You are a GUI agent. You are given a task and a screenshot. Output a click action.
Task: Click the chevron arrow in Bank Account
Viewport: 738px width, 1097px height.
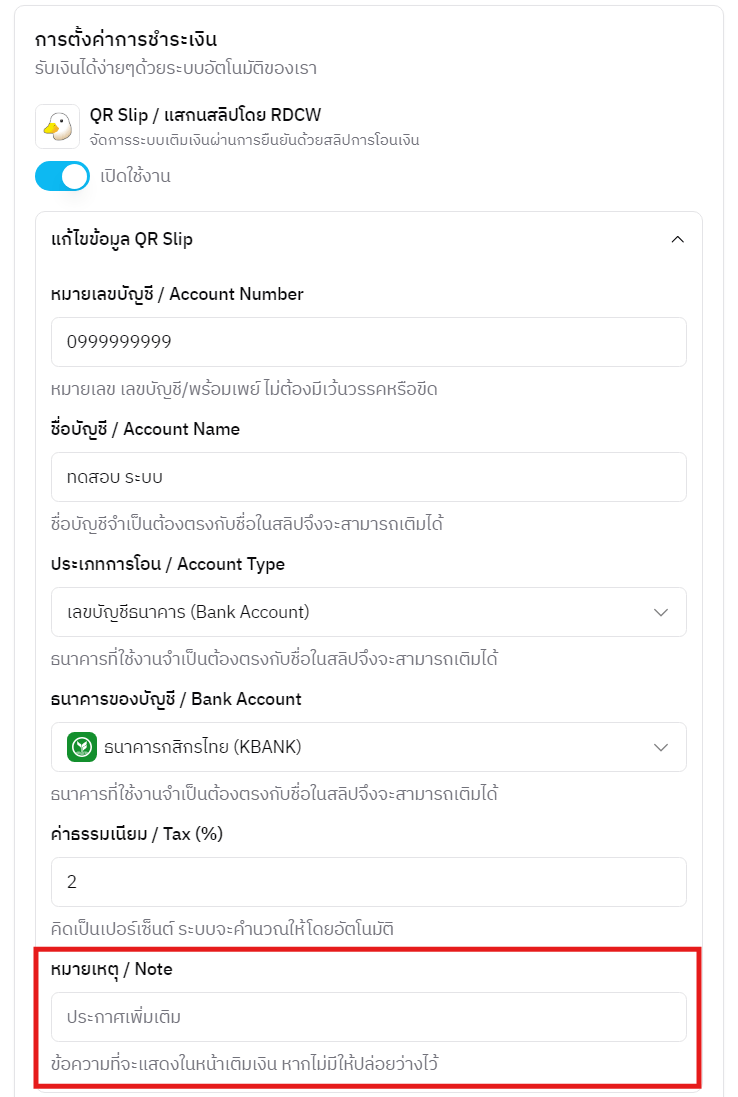[660, 747]
